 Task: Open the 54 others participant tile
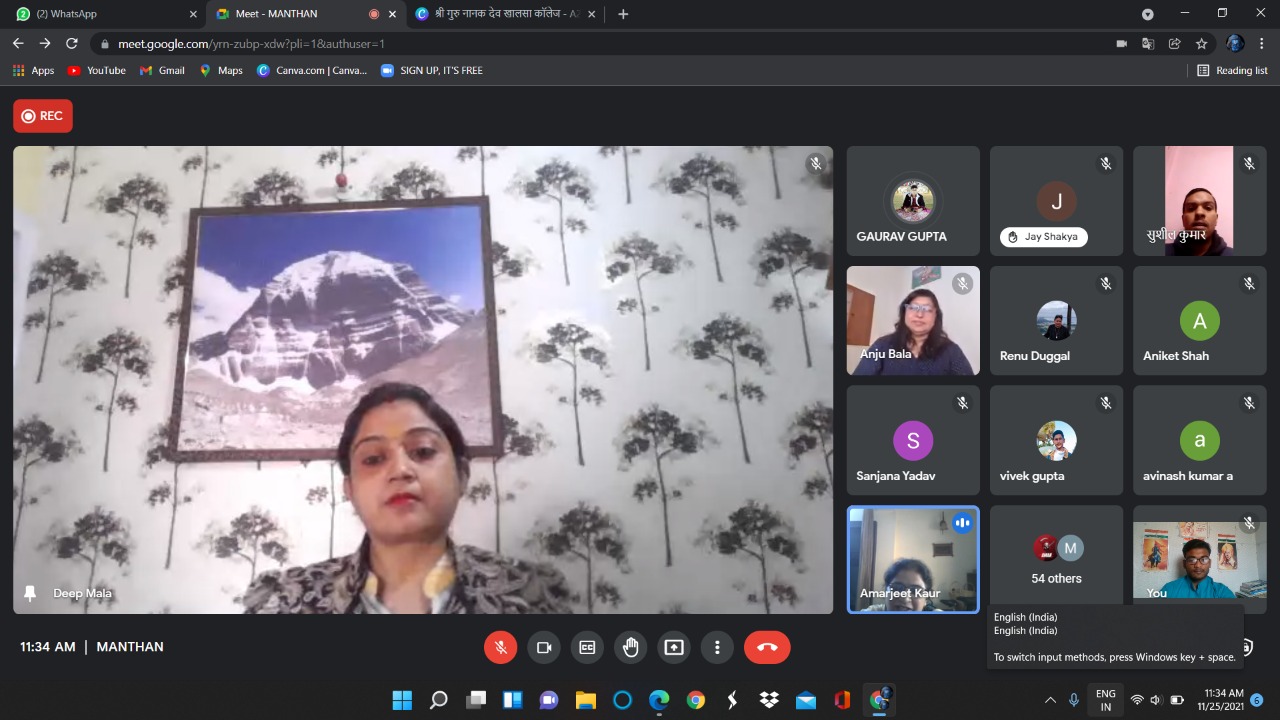(1056, 559)
